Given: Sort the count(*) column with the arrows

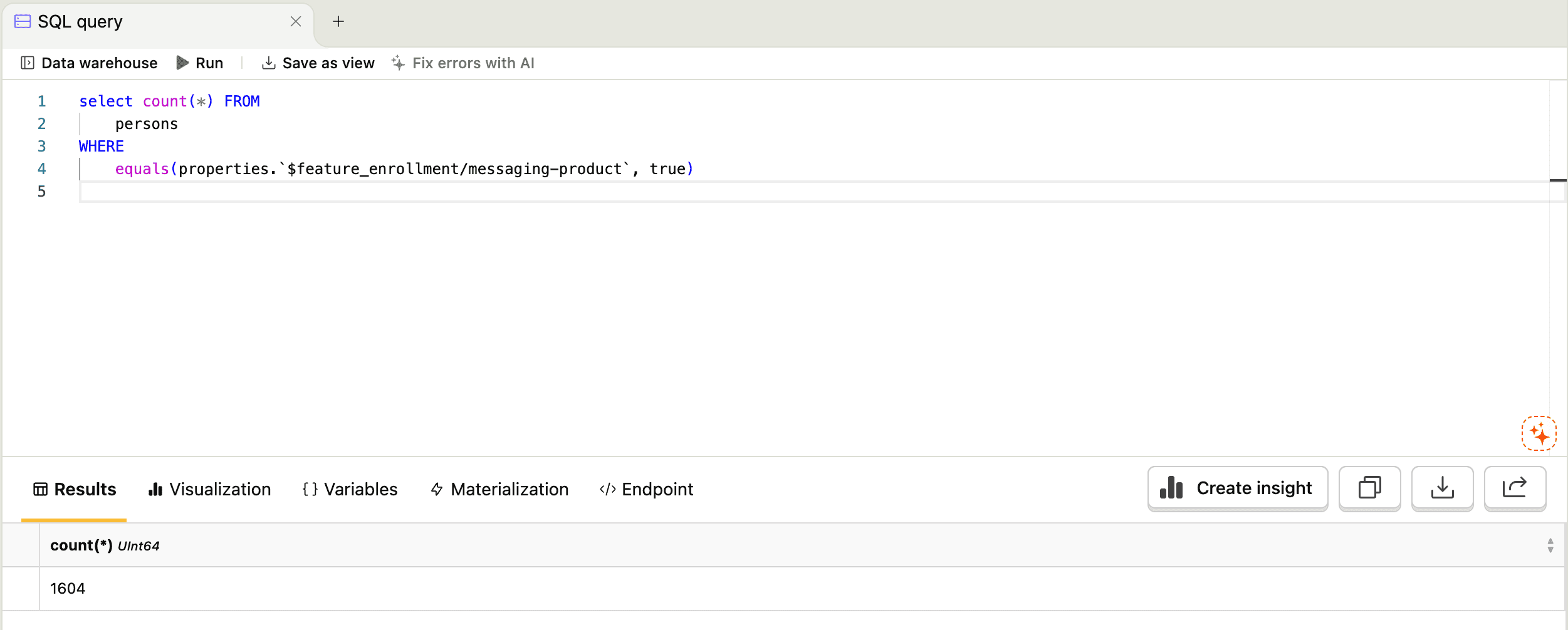Looking at the screenshot, I should (1550, 544).
